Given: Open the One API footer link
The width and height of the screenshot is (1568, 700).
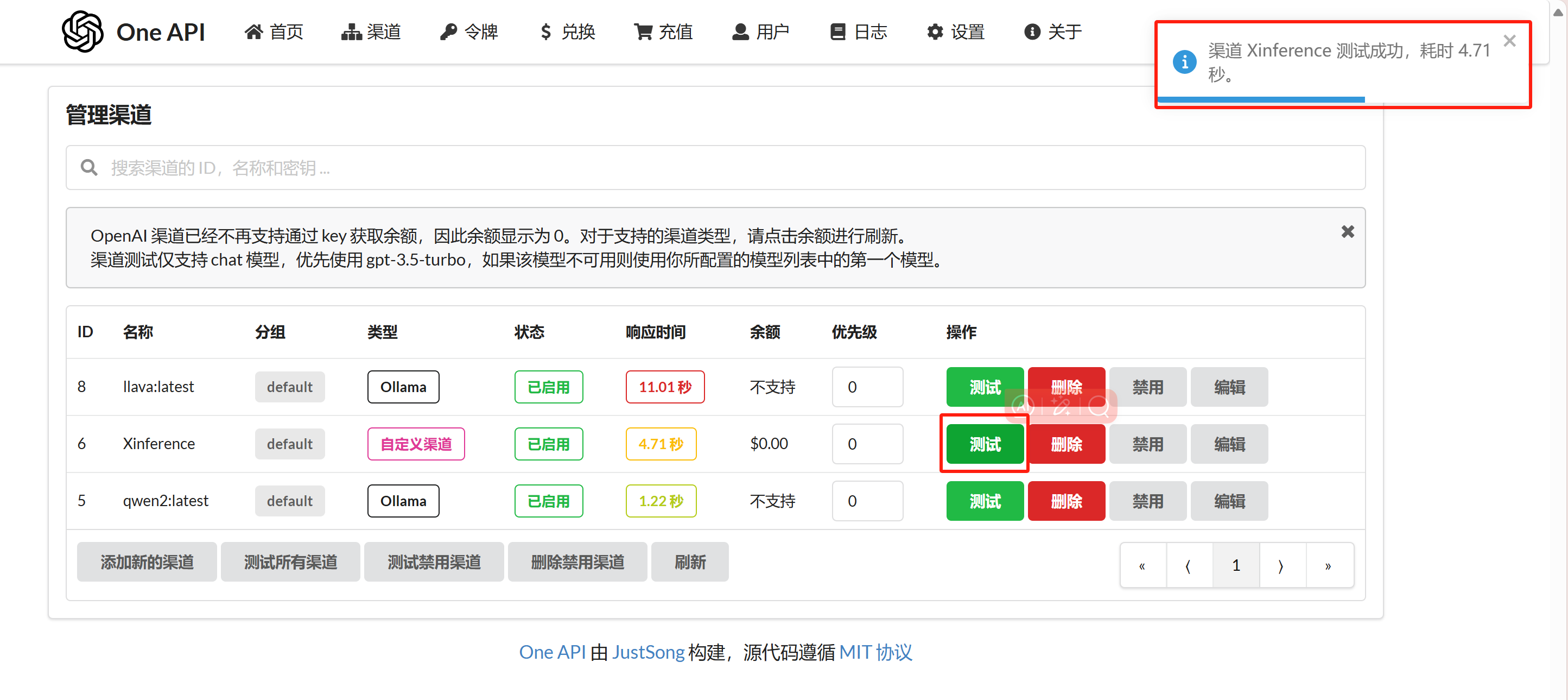Looking at the screenshot, I should click(552, 652).
